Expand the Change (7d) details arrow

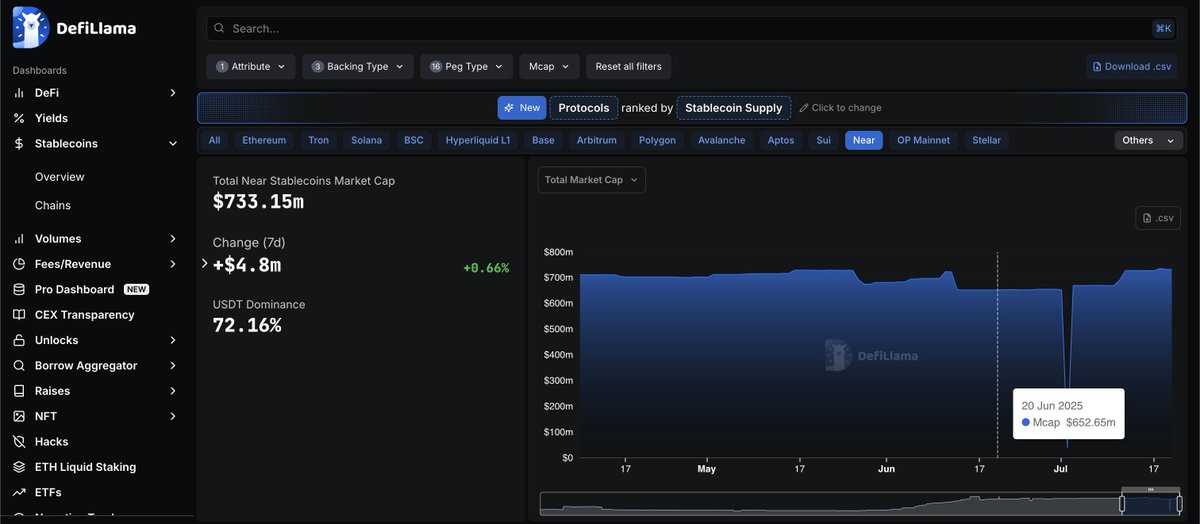205,264
